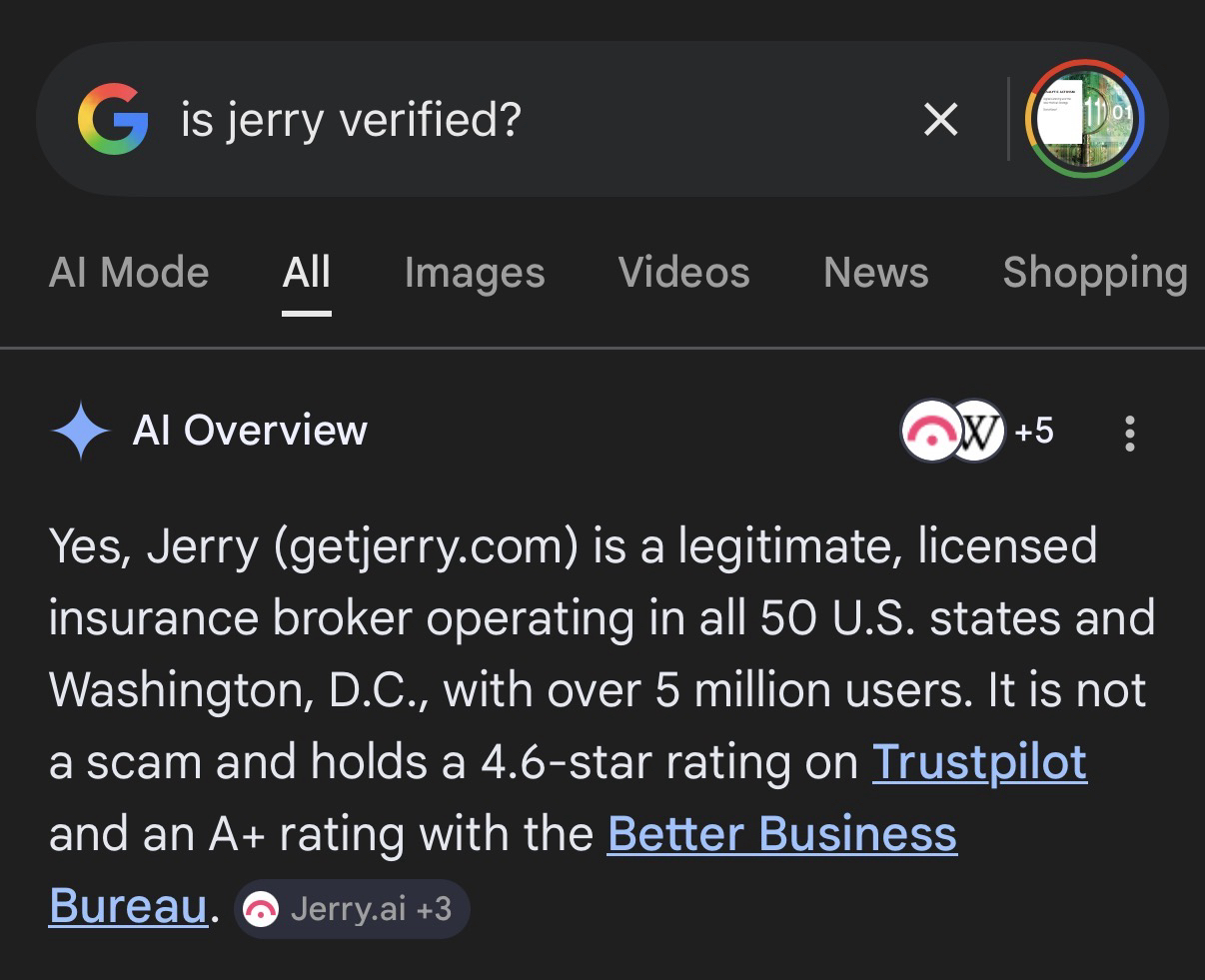Click the AI Overview heading text

pos(250,431)
